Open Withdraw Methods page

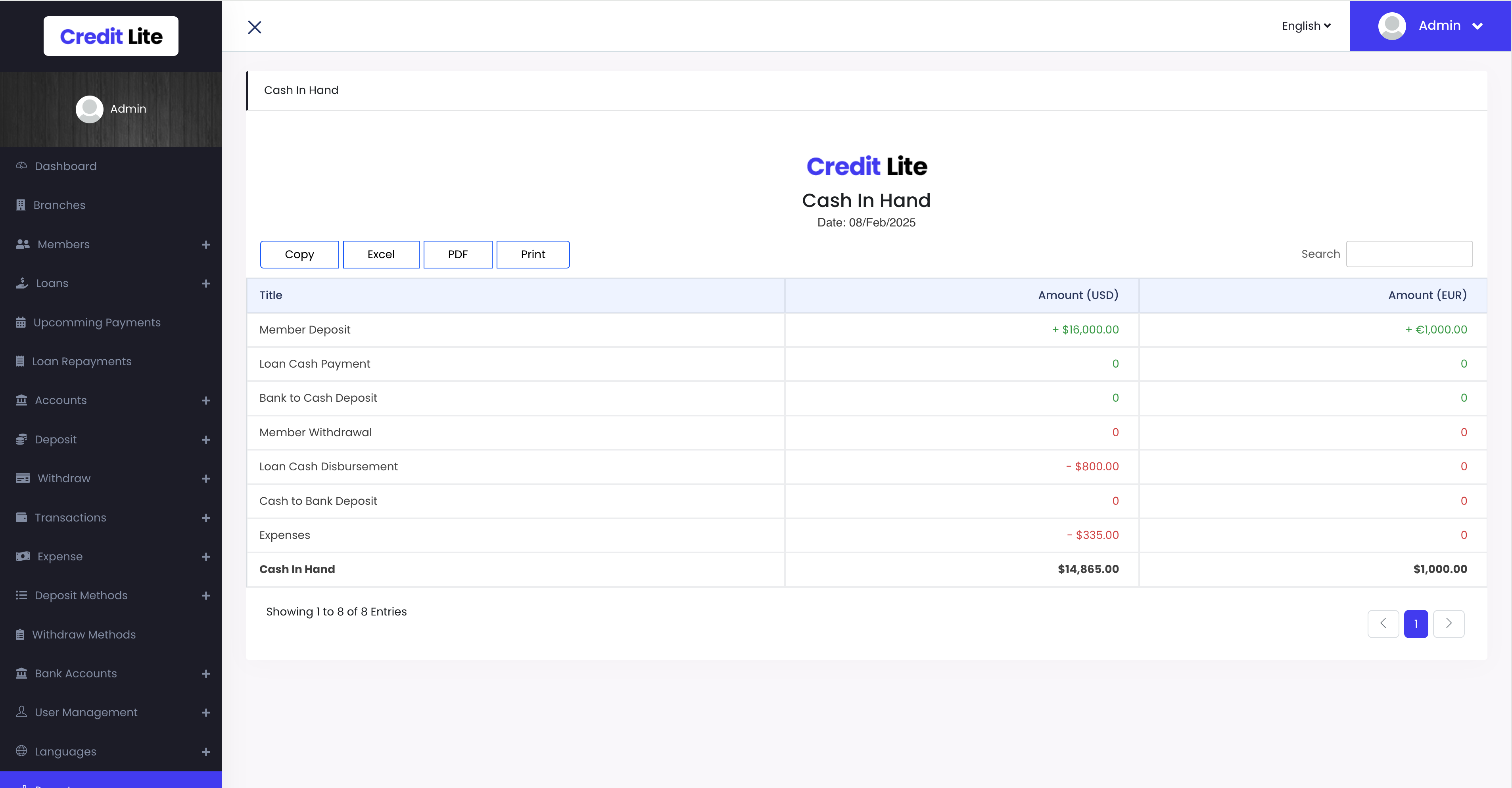84,634
